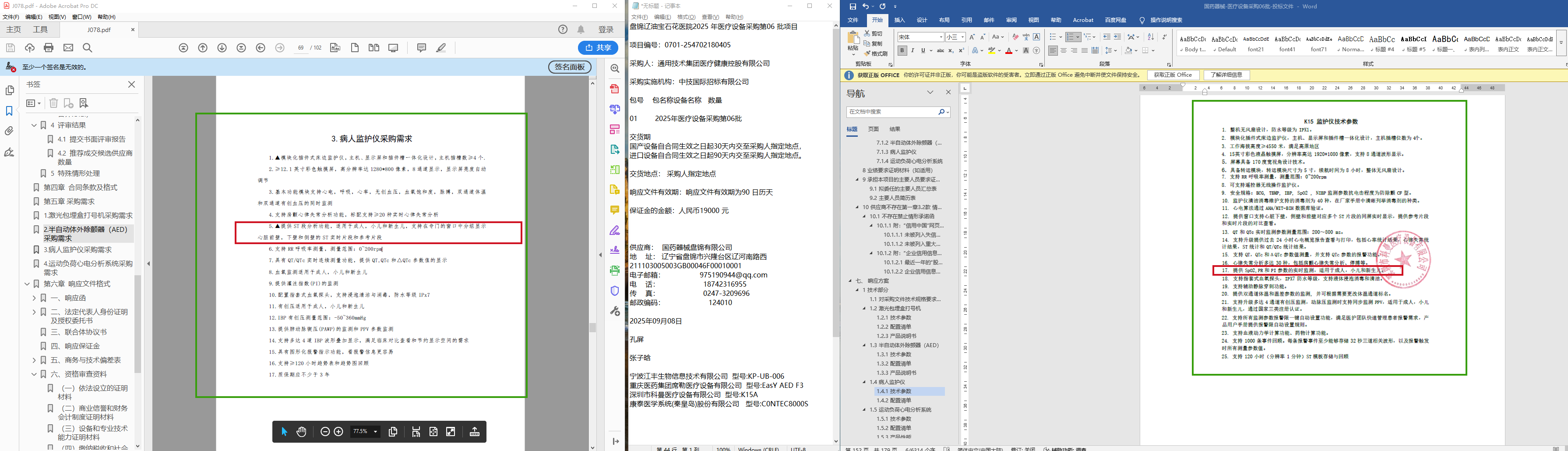Pick the red font color in Word
Image resolution: width=1568 pixels, height=451 pixels.
[x=1008, y=50]
